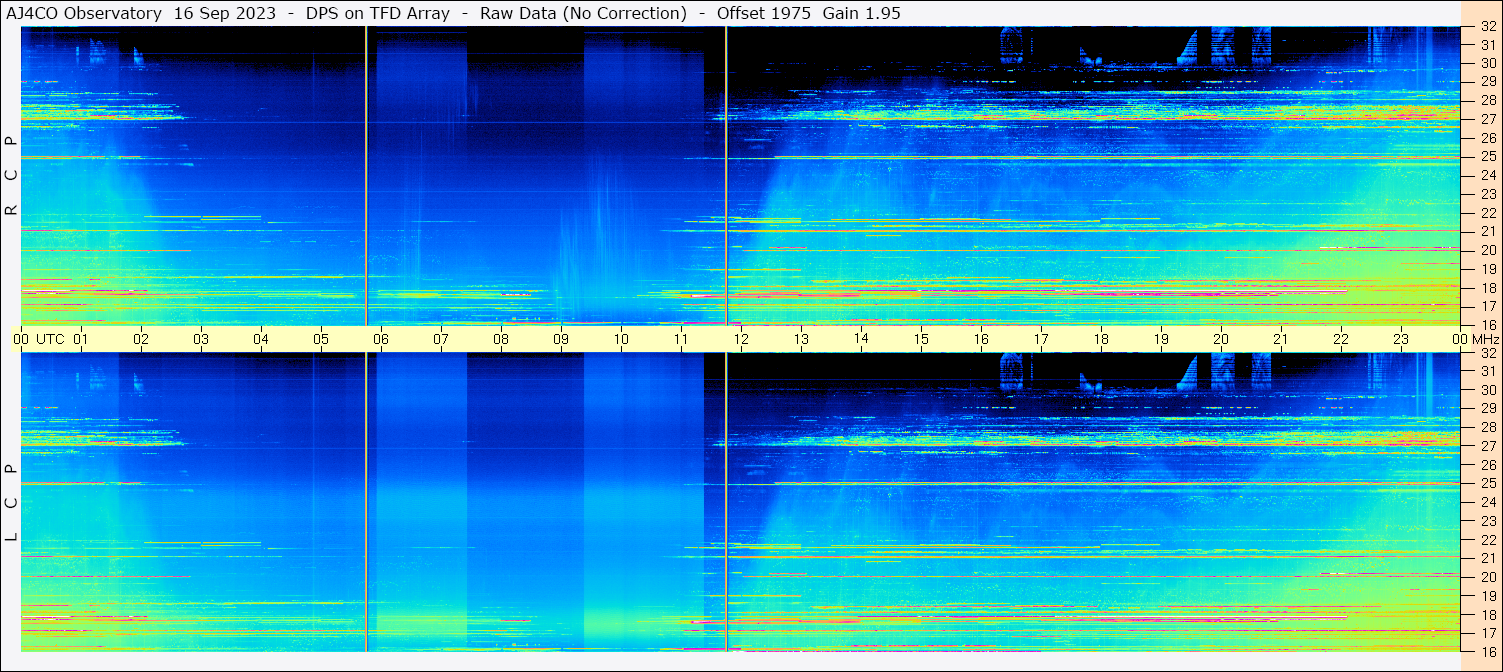The height and width of the screenshot is (672, 1503).
Task: Click the 23 MHz label on RCP scale
Action: pyautogui.click(x=1487, y=194)
